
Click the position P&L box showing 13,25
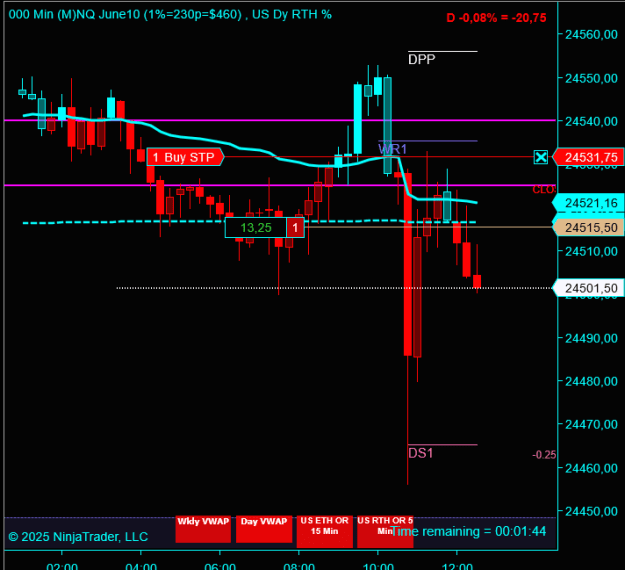click(x=256, y=228)
